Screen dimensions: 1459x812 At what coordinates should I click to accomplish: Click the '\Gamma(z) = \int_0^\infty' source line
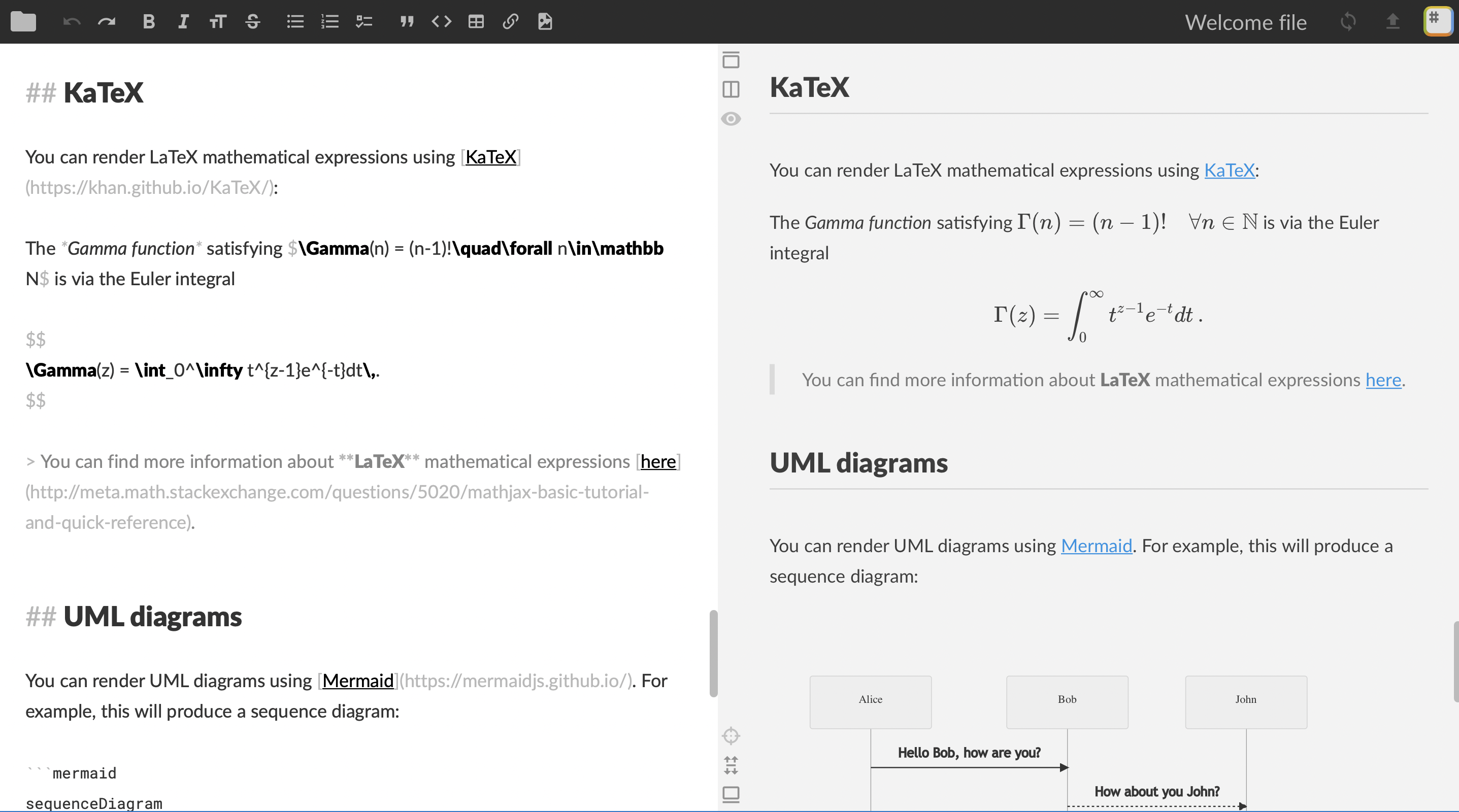[x=202, y=370]
